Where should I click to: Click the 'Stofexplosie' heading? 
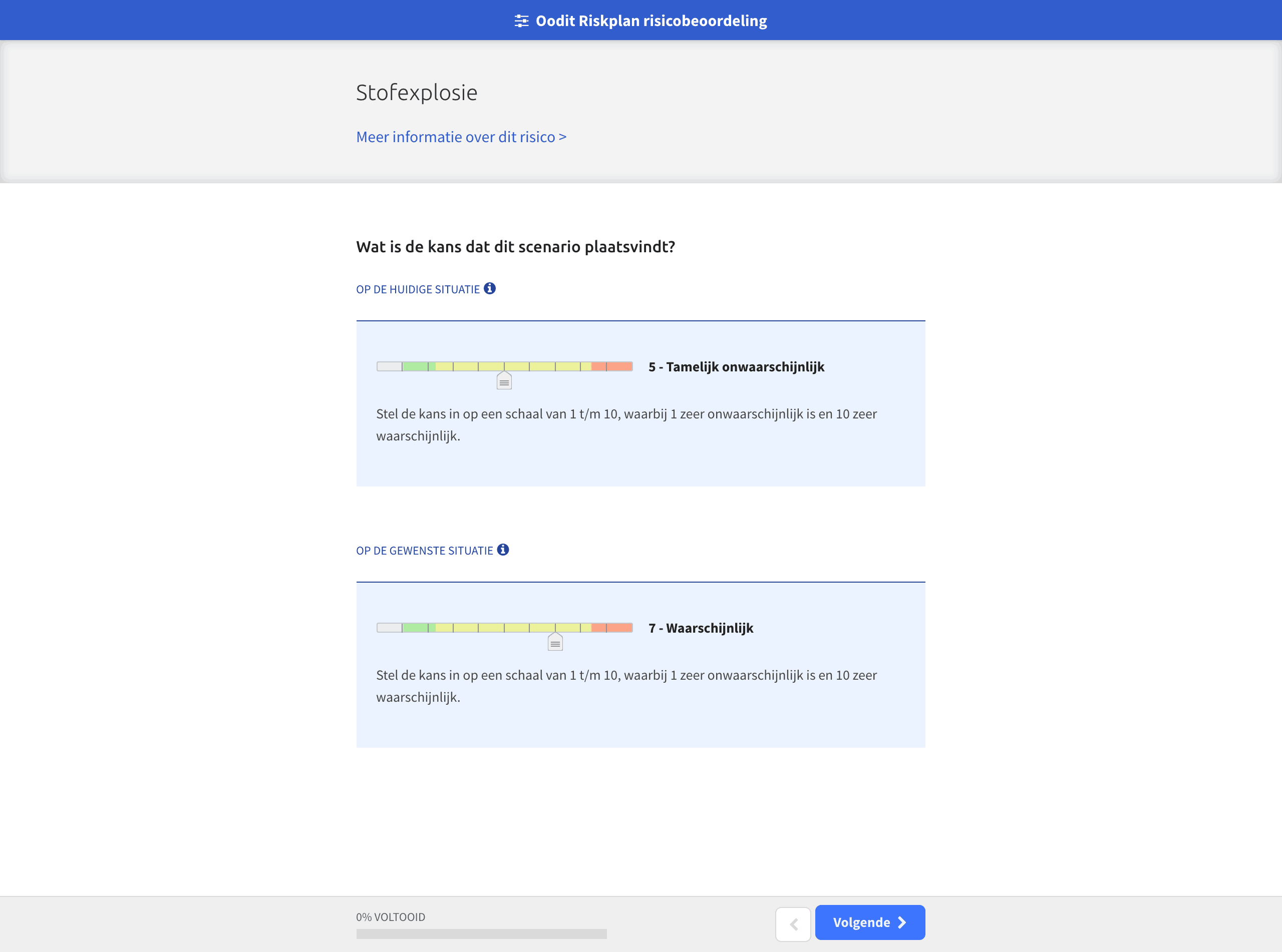coord(416,93)
